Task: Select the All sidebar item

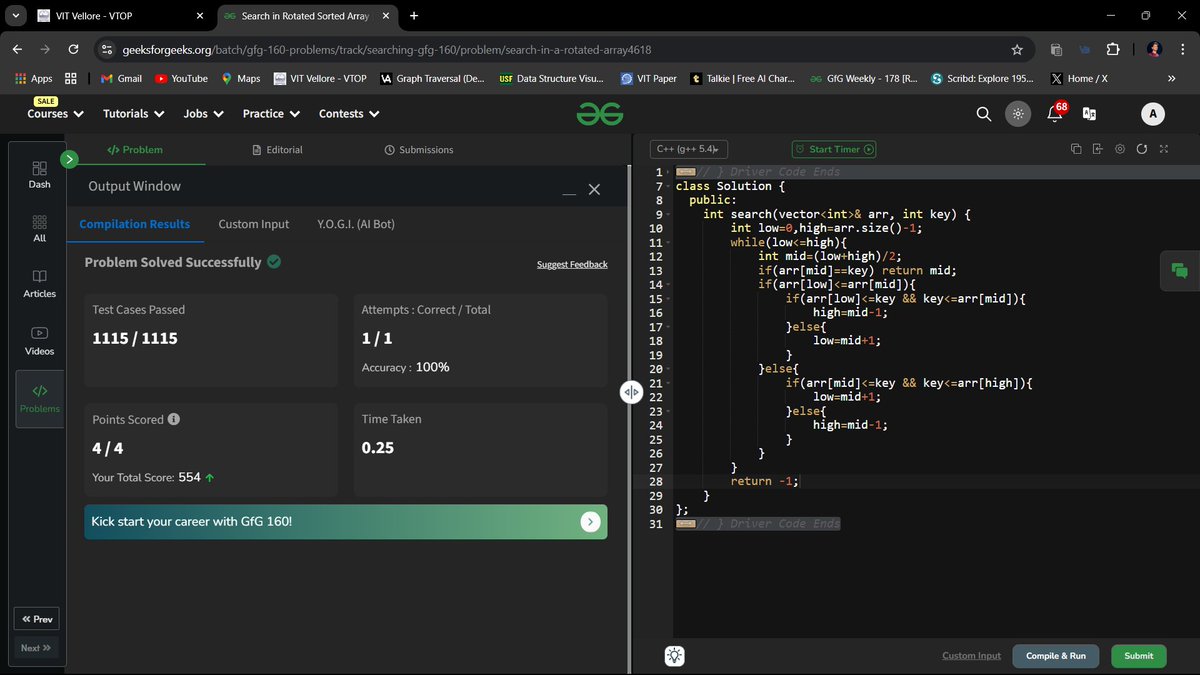Action: point(39,228)
